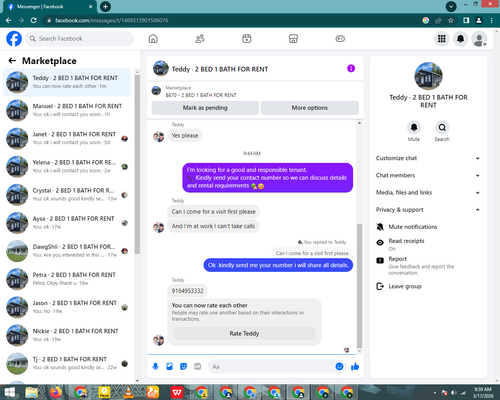Choose a sticker icon
The image size is (500, 400).
[183, 367]
